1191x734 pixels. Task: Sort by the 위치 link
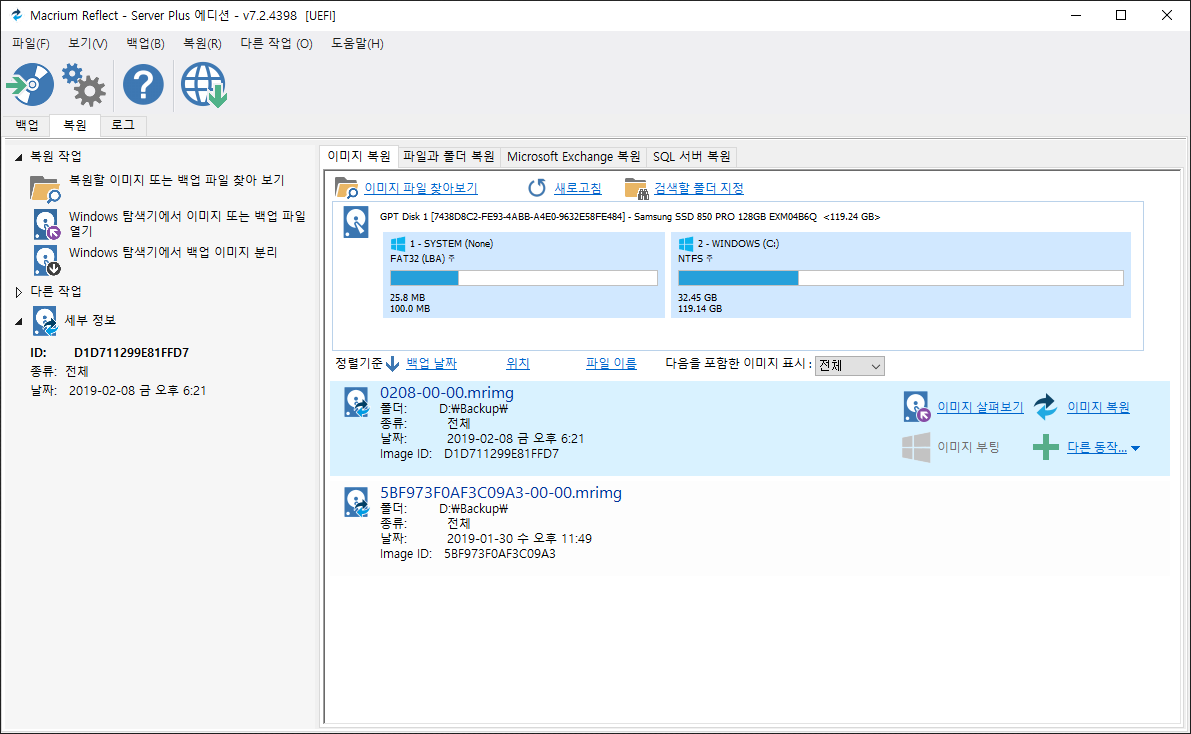(517, 364)
